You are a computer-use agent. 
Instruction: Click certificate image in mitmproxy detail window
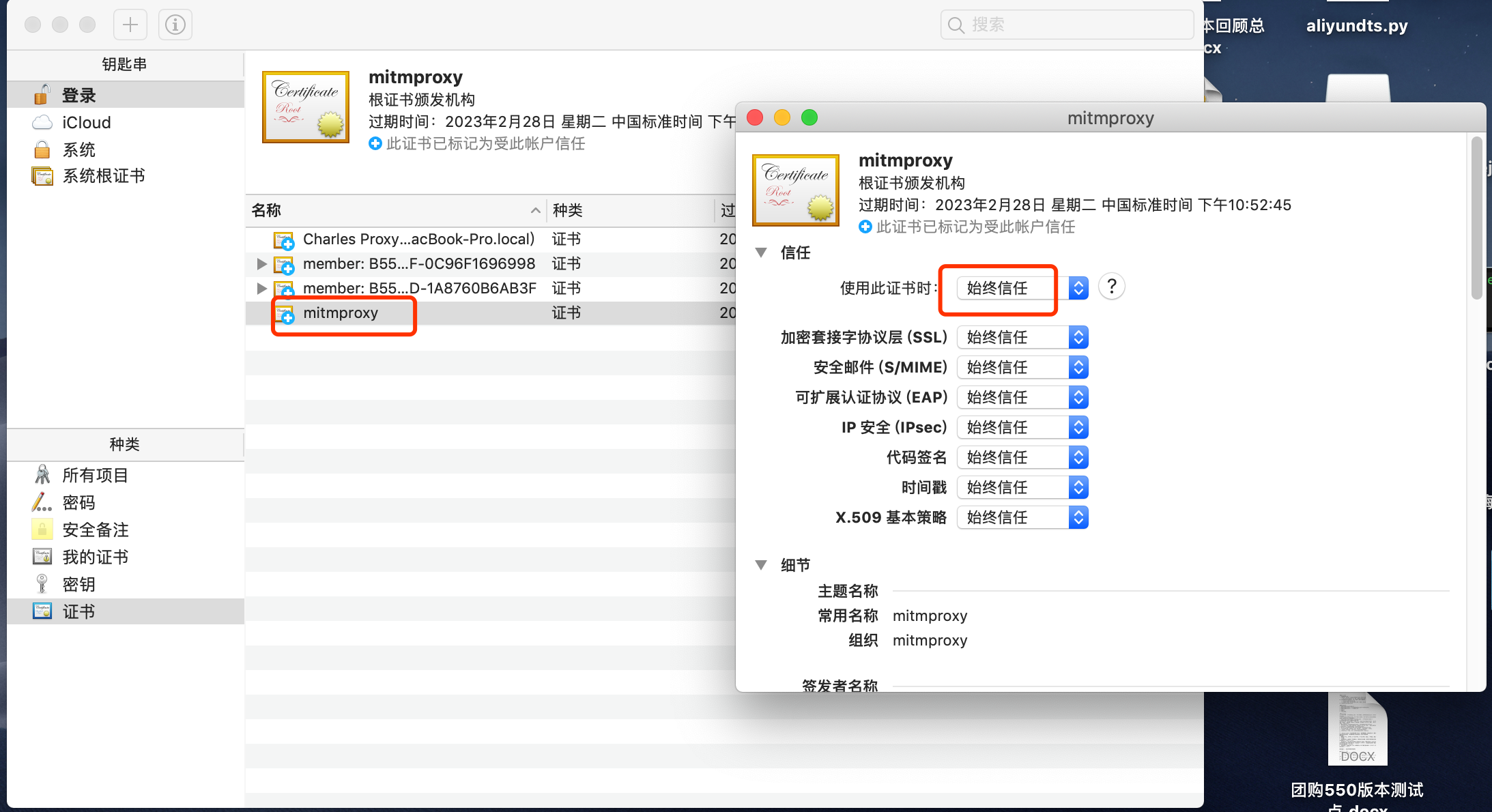click(796, 190)
